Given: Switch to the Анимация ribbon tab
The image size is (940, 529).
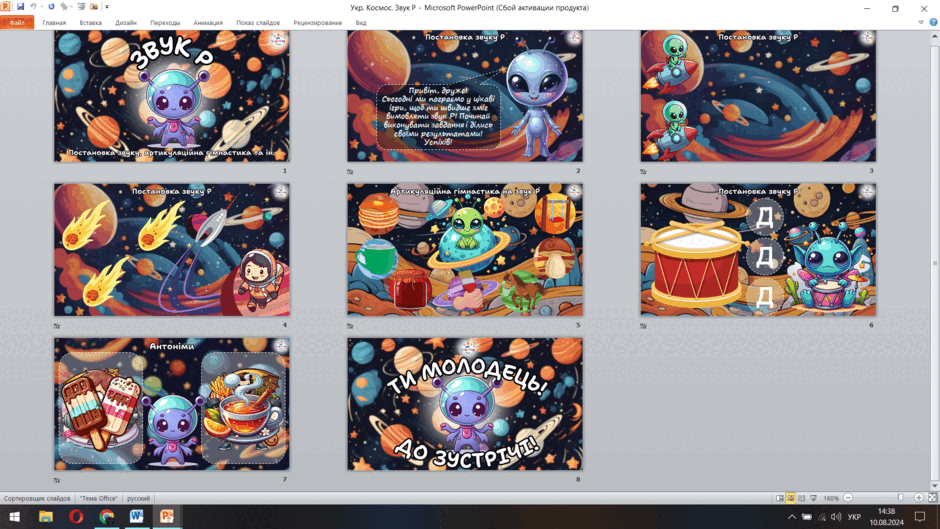Looking at the screenshot, I should (208, 23).
